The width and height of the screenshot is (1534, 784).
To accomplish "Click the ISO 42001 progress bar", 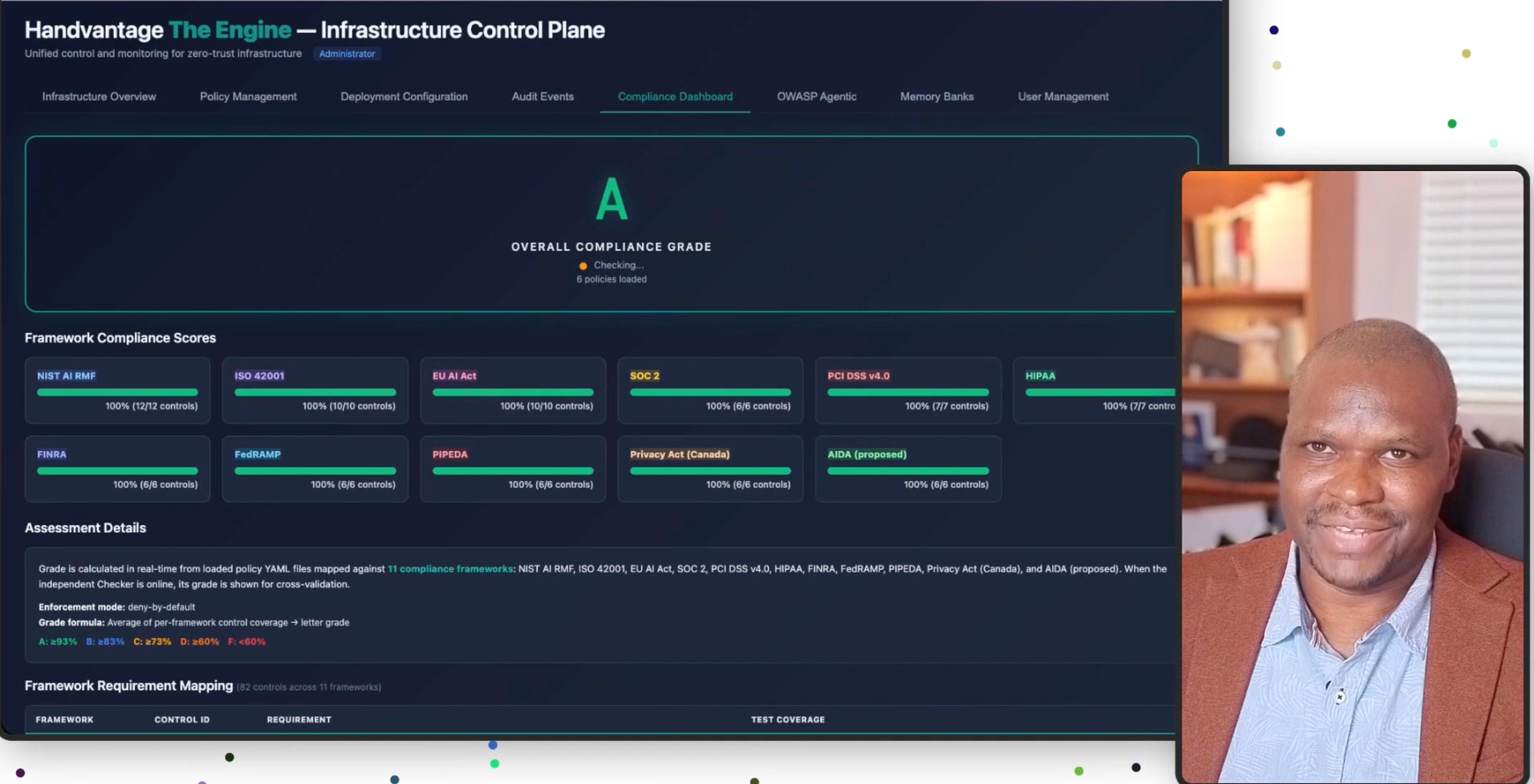I will (x=315, y=392).
